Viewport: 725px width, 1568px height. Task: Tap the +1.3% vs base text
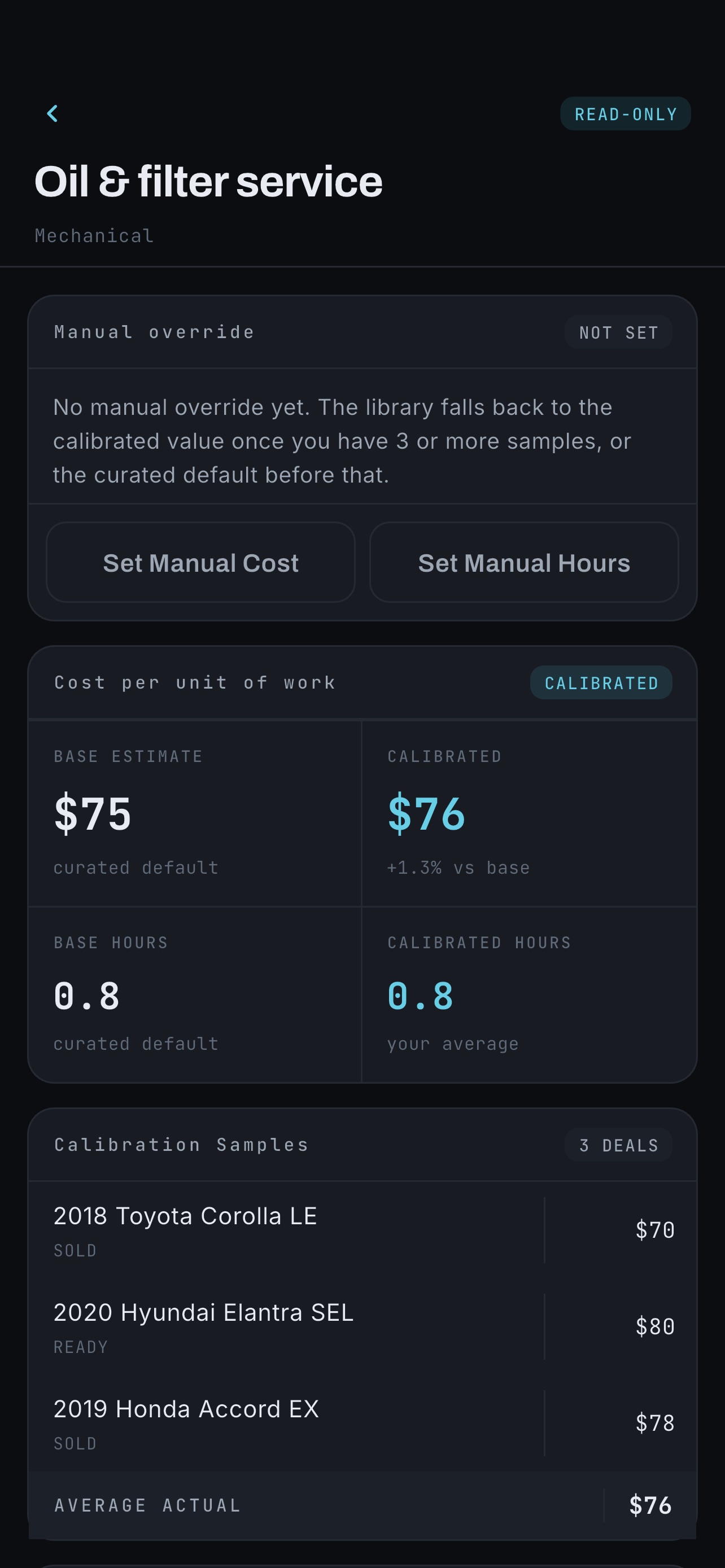[x=458, y=868]
